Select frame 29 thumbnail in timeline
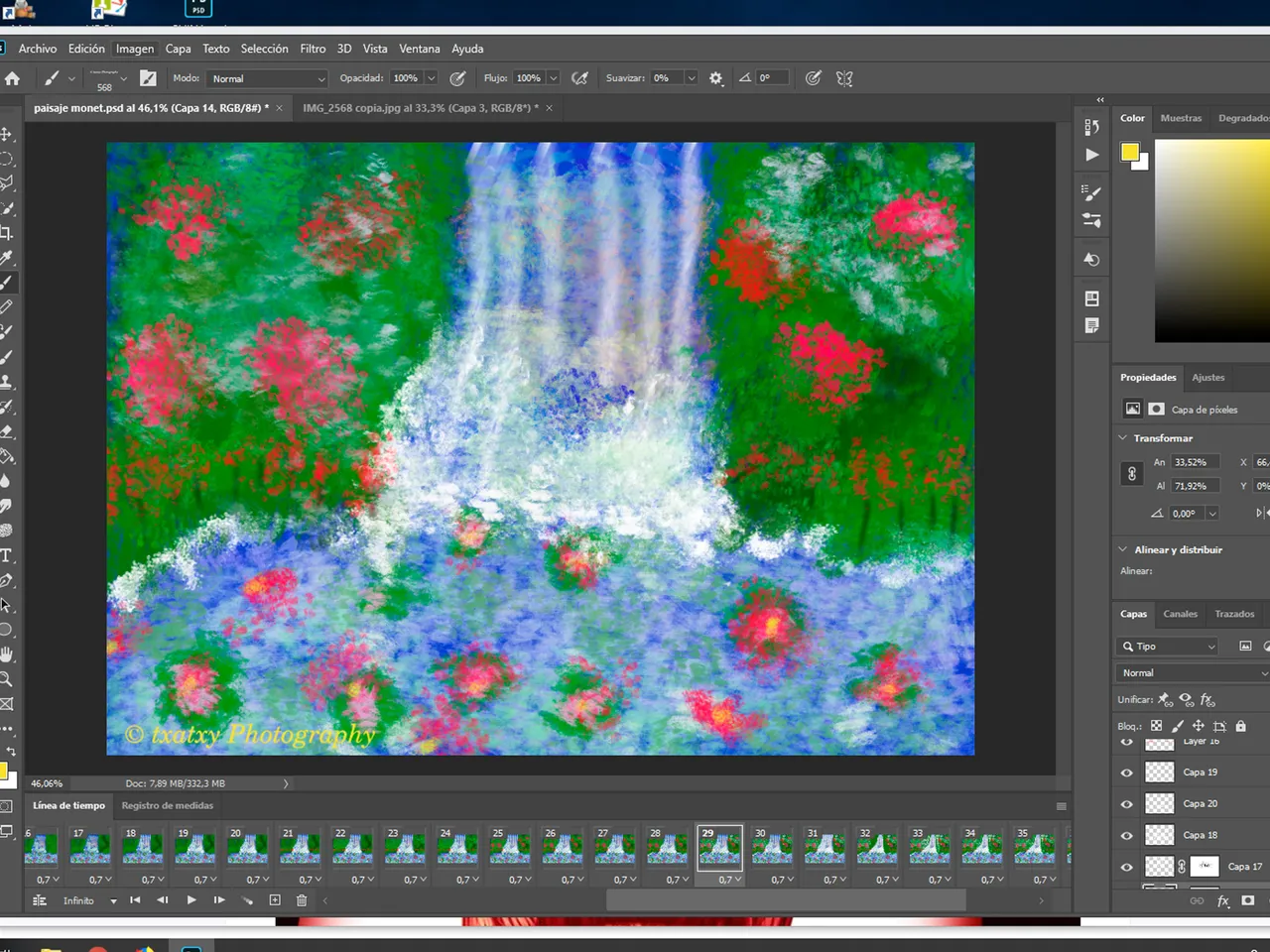The height and width of the screenshot is (952, 1270). point(719,848)
